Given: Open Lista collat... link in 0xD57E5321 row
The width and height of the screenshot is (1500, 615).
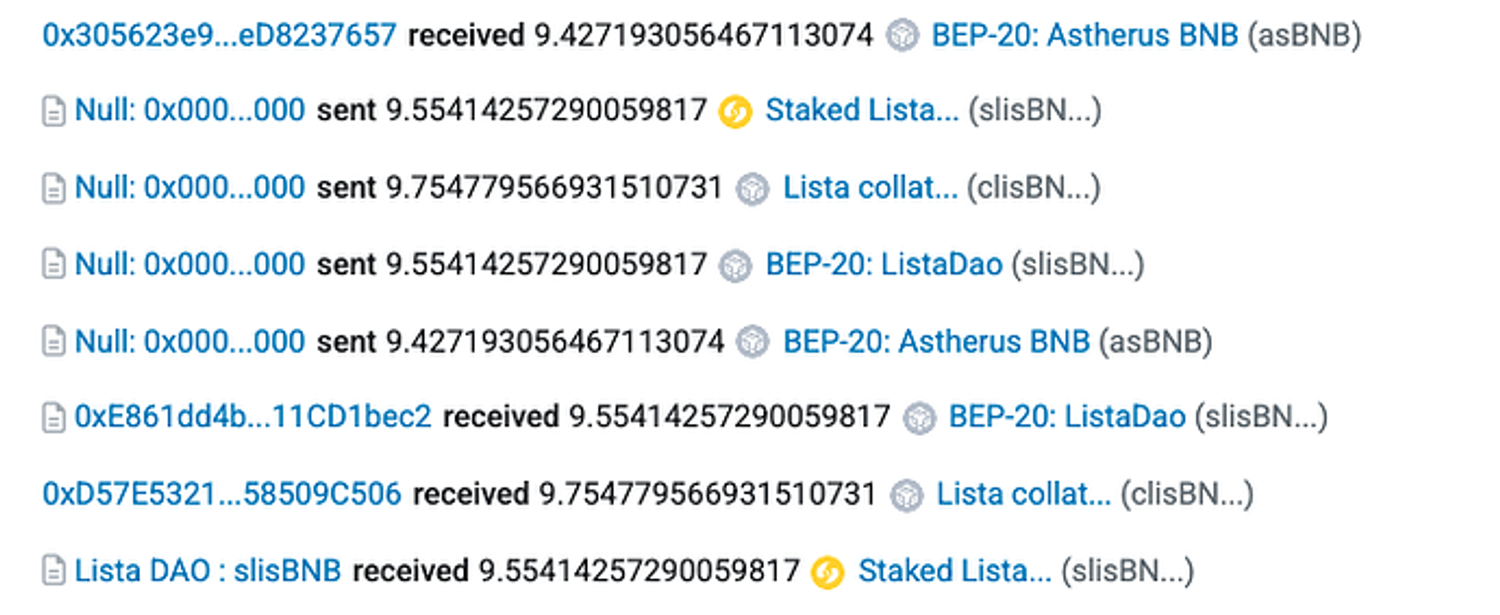Looking at the screenshot, I should click(x=1023, y=494).
